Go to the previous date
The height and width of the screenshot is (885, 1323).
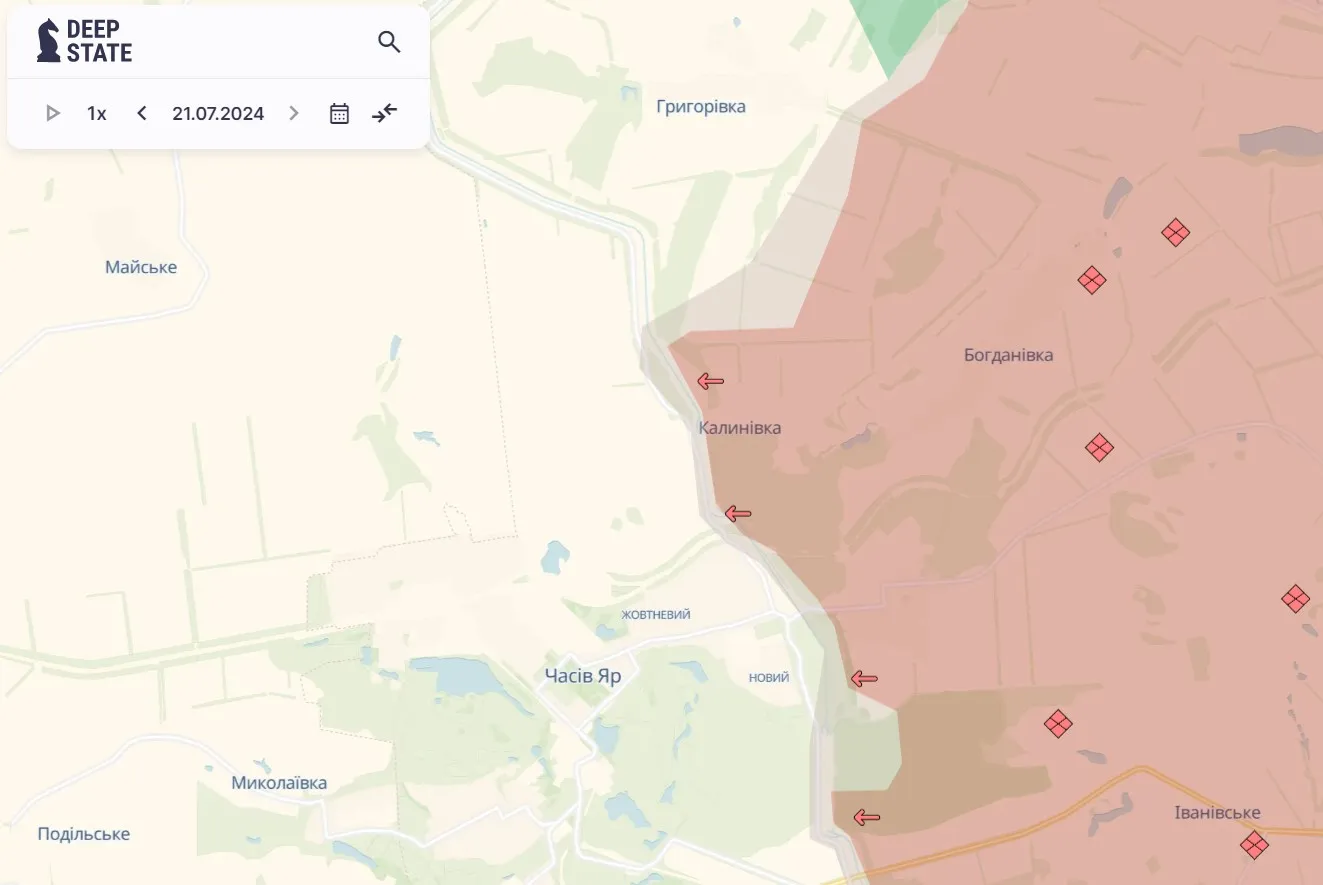point(142,113)
